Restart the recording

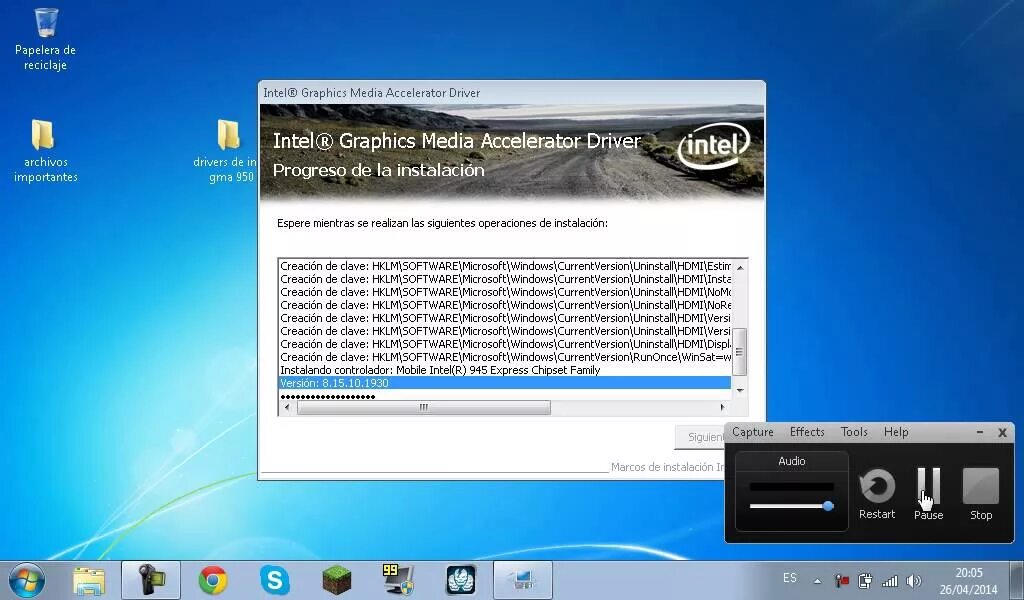point(876,494)
